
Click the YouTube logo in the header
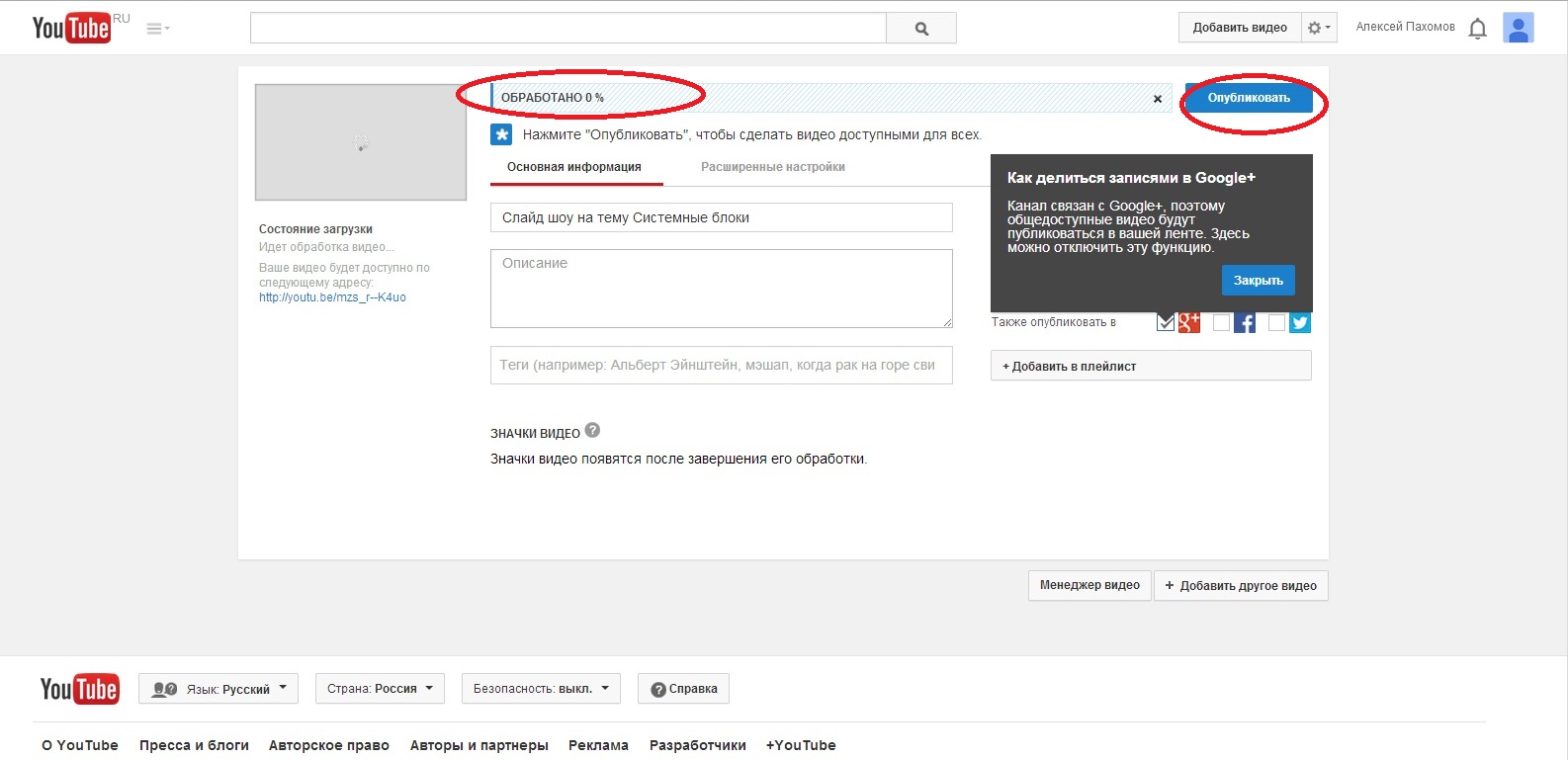click(x=71, y=28)
